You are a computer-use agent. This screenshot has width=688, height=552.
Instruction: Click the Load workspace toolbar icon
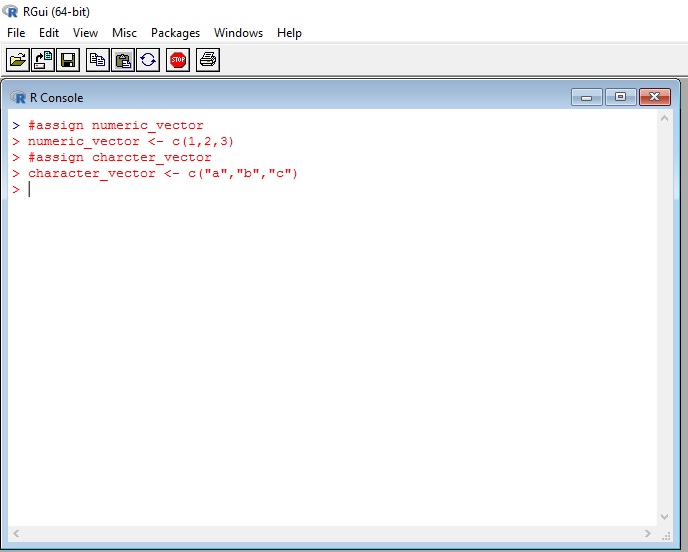(43, 60)
